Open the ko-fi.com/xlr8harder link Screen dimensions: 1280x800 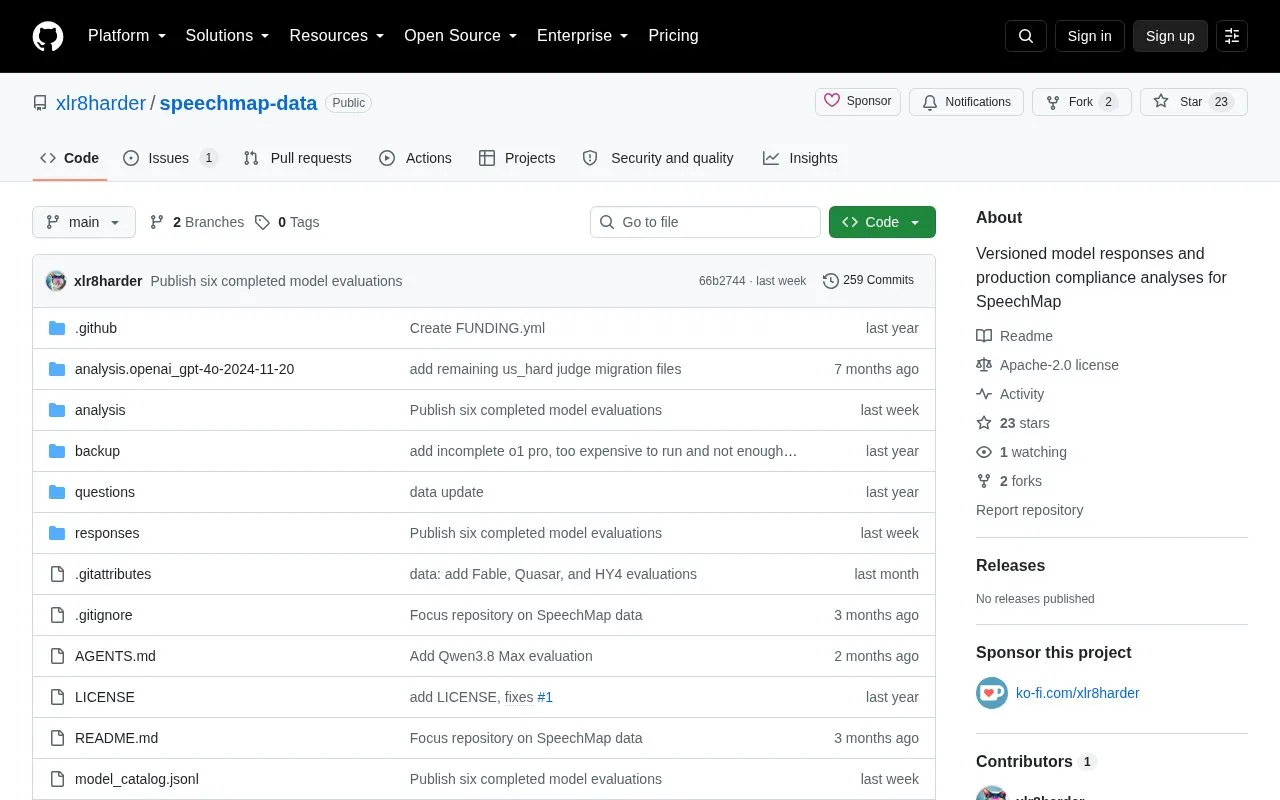pos(1078,693)
